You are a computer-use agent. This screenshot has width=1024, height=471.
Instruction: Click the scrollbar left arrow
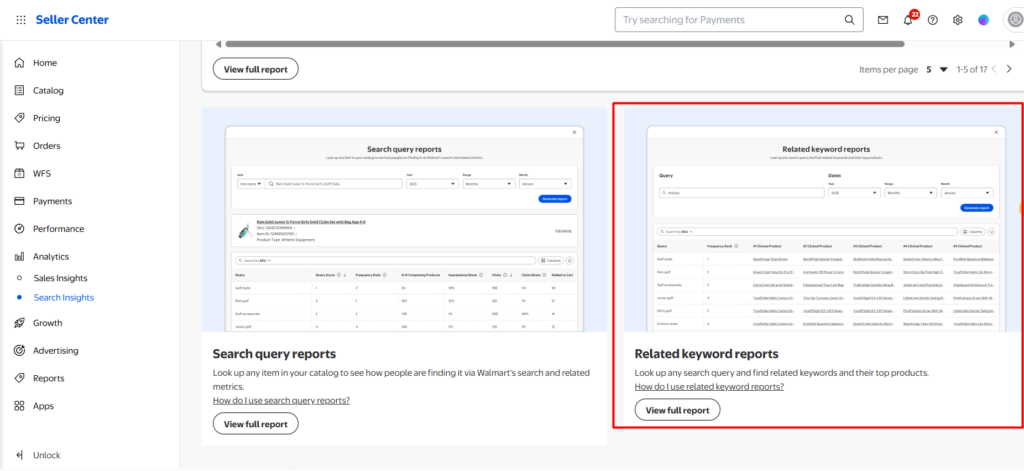tap(219, 44)
